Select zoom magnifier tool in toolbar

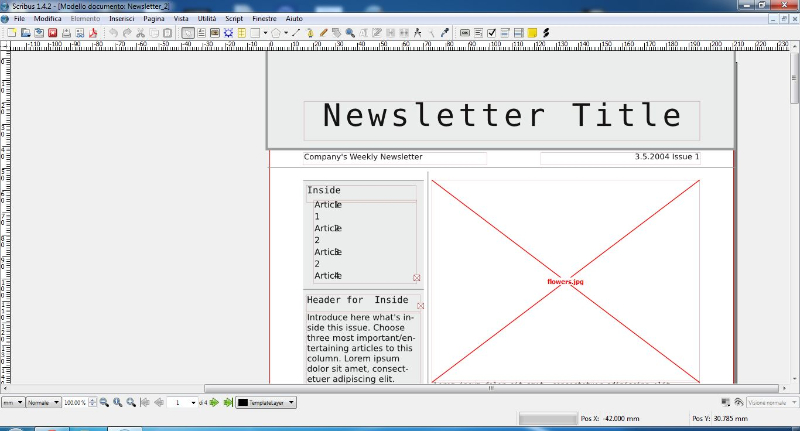(x=350, y=33)
